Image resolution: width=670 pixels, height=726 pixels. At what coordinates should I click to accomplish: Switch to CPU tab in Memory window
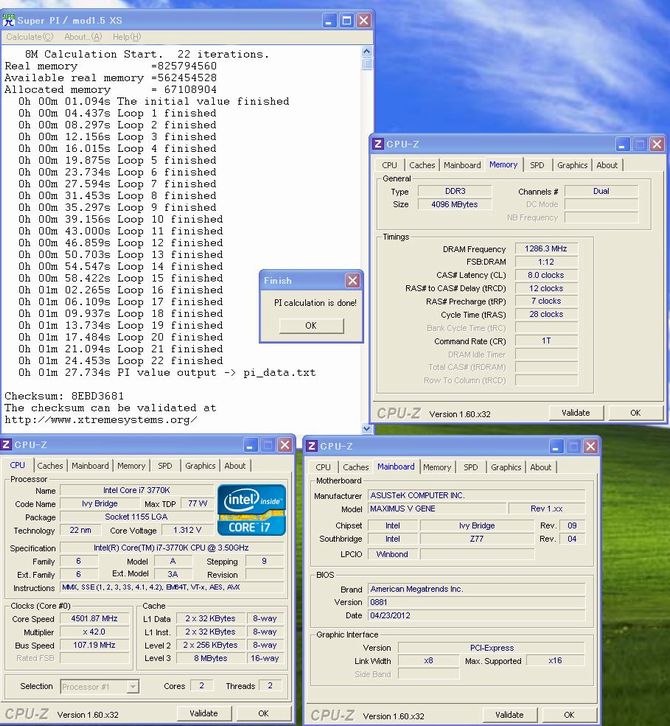[389, 165]
